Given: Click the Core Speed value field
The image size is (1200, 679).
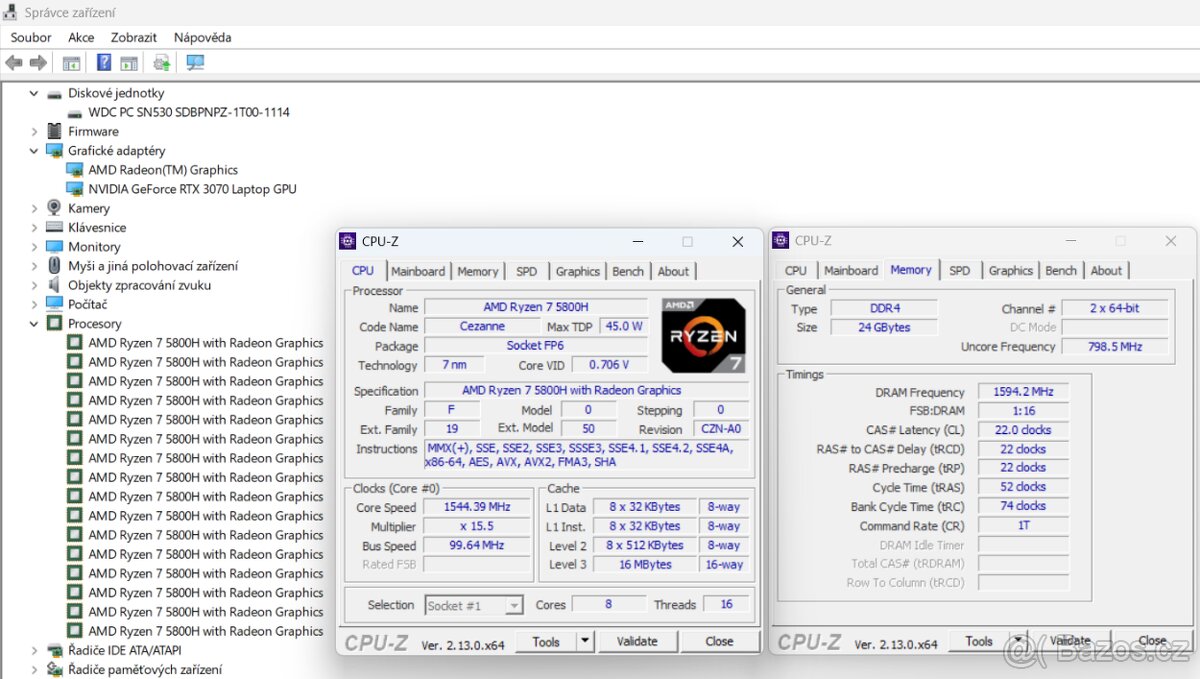Looking at the screenshot, I should click(x=476, y=507).
